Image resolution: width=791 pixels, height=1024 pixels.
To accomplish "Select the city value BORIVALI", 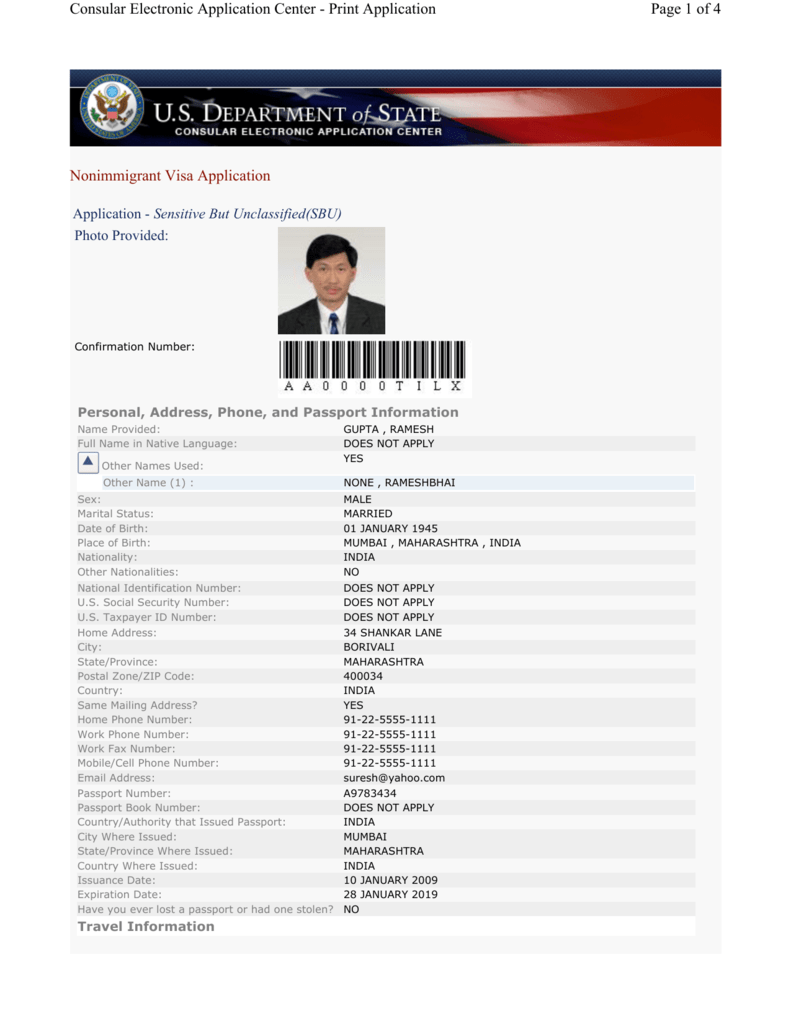I will click(369, 647).
